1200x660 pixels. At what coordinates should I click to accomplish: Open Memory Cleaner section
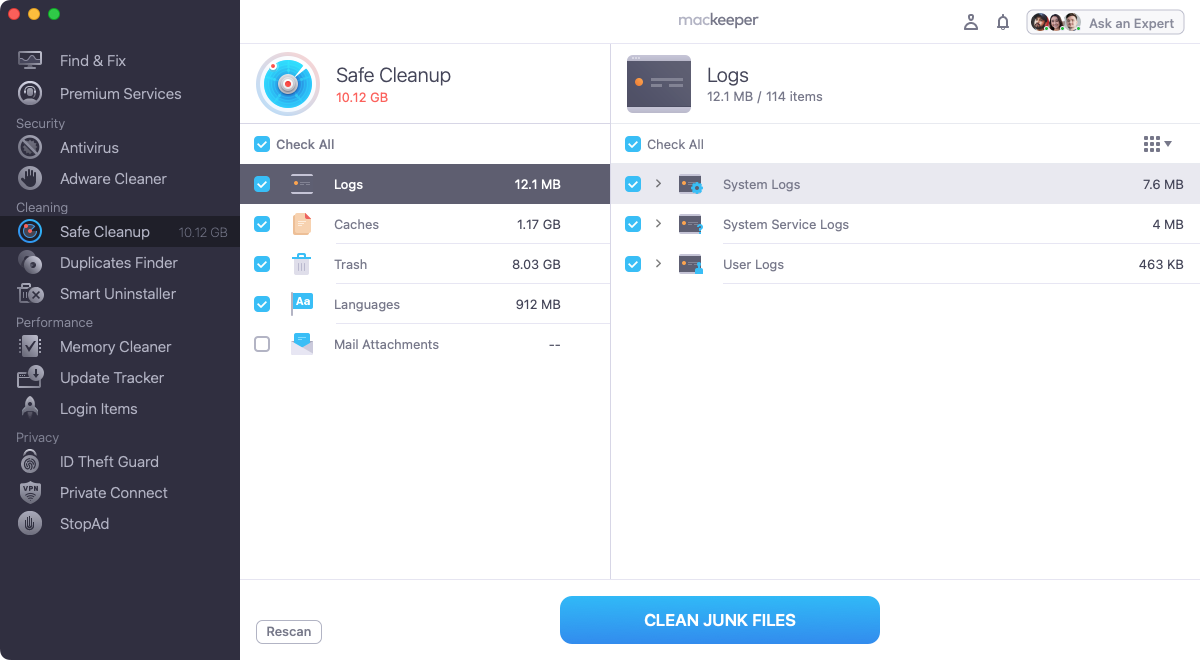coord(116,346)
